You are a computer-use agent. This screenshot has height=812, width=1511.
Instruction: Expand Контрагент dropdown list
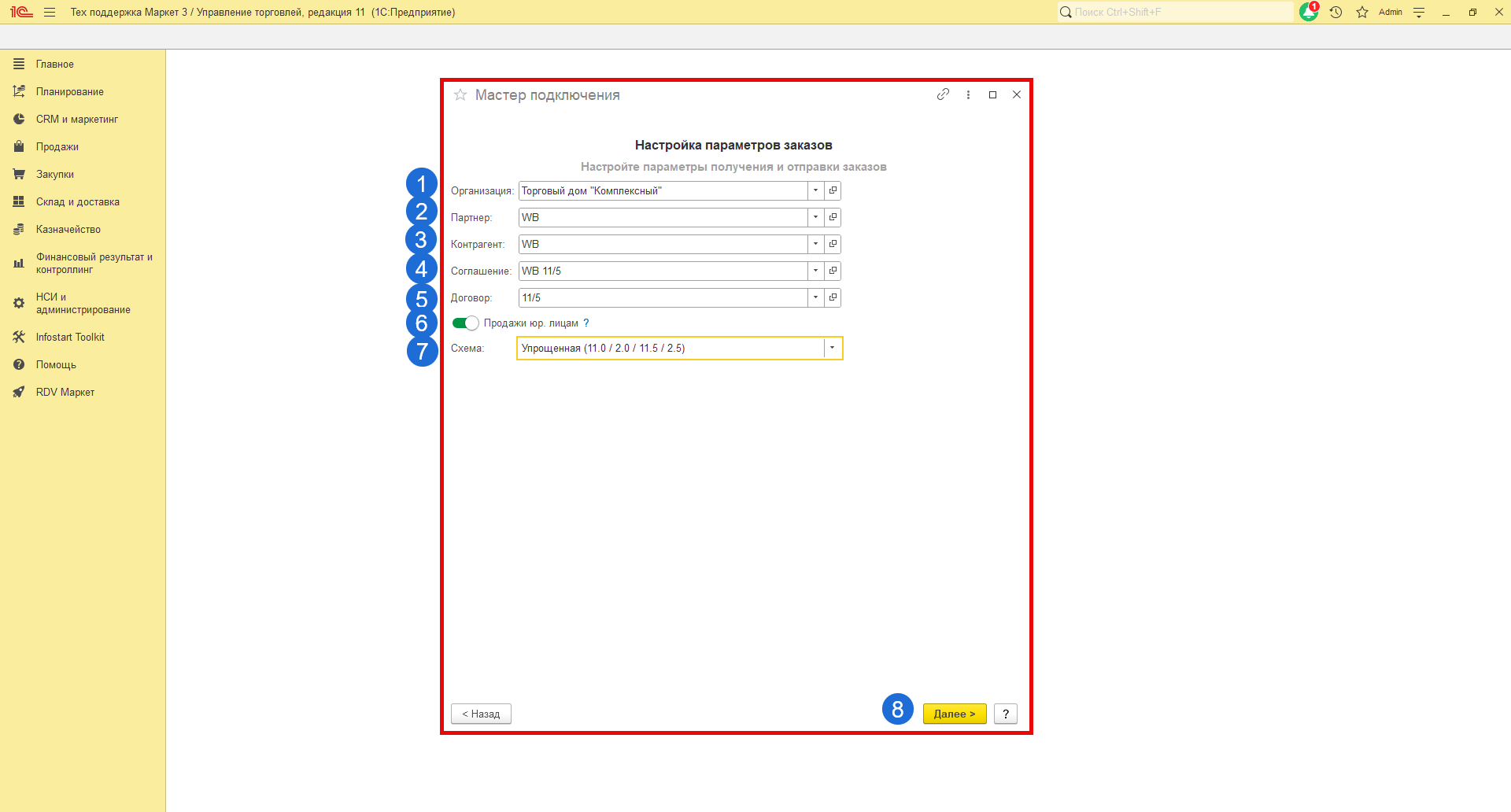click(815, 244)
